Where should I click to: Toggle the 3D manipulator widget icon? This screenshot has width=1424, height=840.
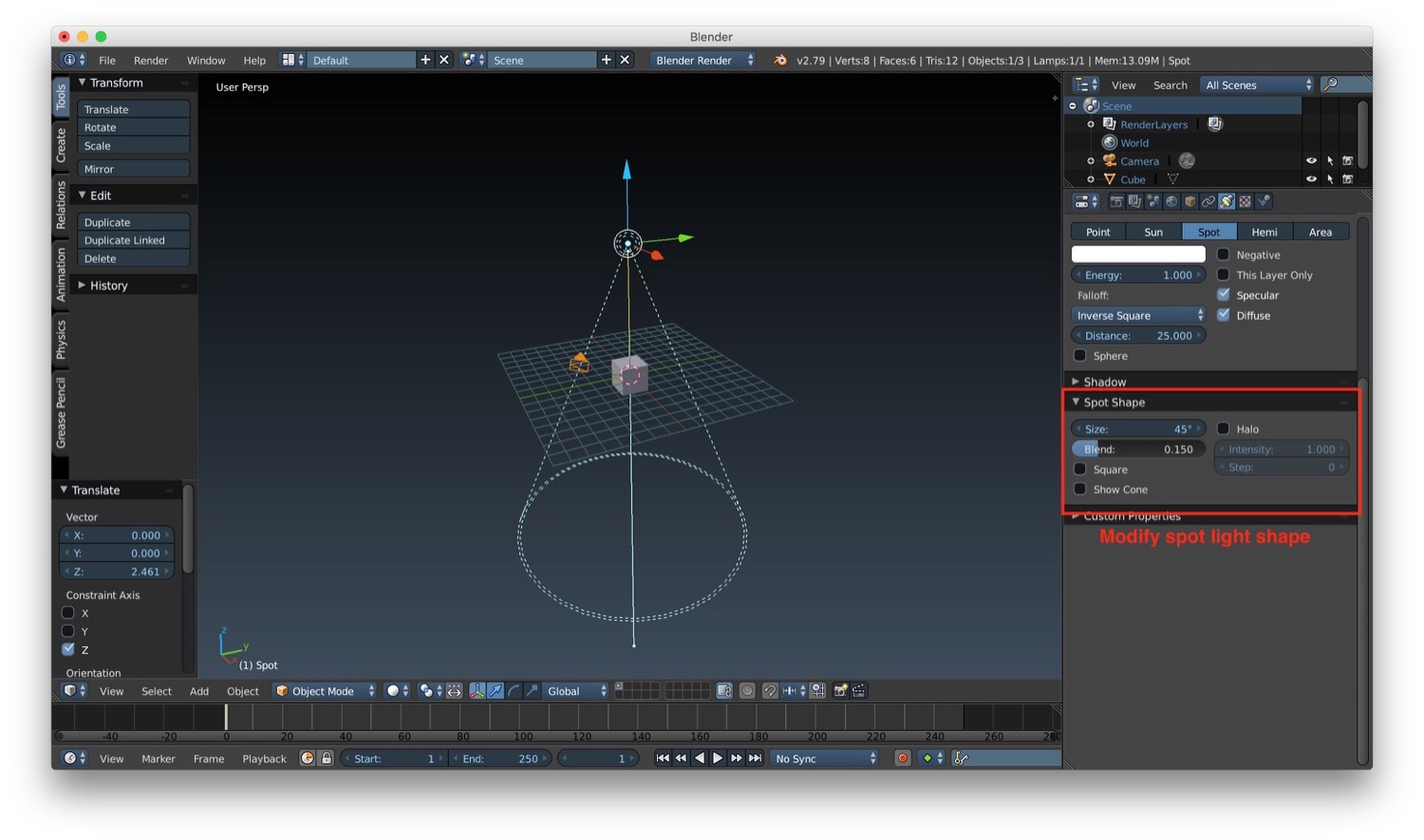tap(478, 691)
